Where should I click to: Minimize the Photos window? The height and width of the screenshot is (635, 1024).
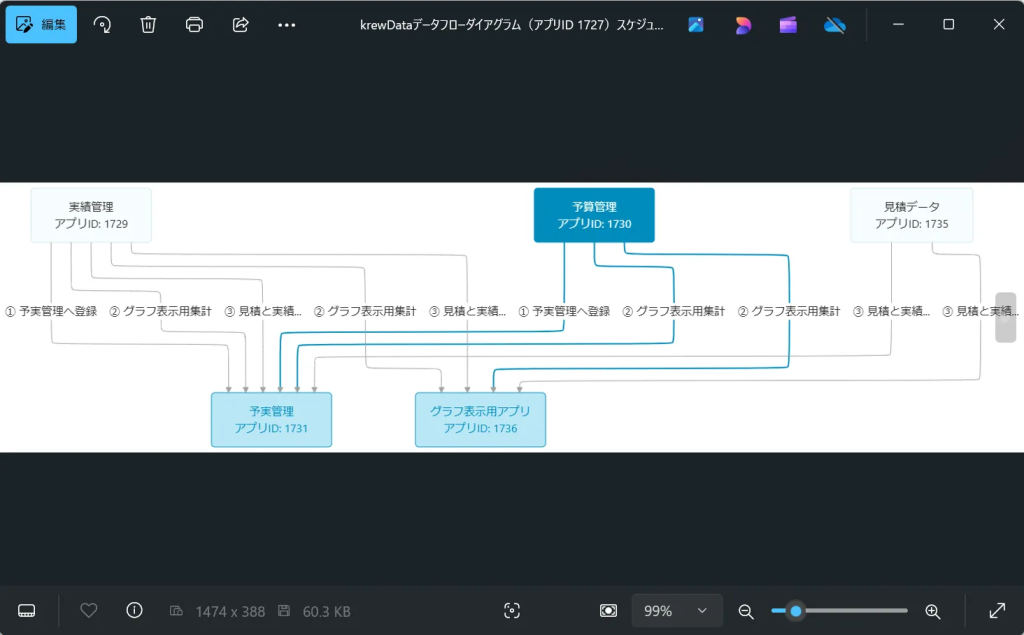[899, 24]
